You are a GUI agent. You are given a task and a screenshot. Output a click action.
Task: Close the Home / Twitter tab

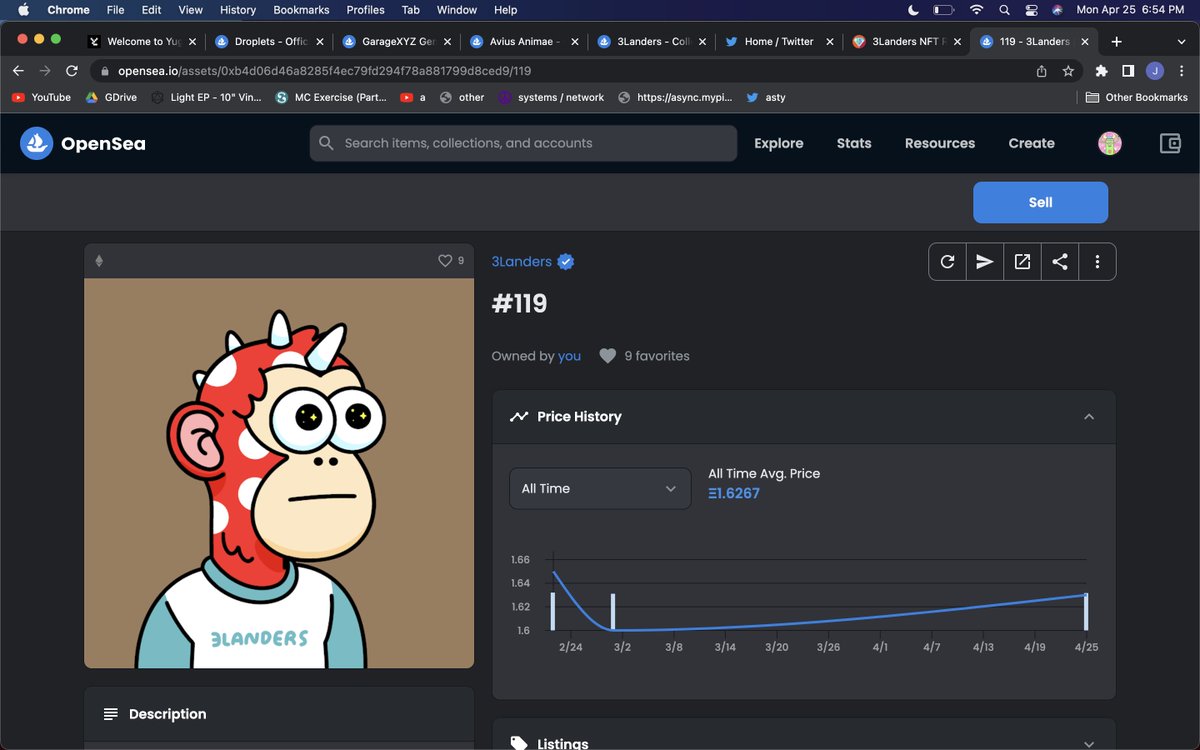[829, 41]
